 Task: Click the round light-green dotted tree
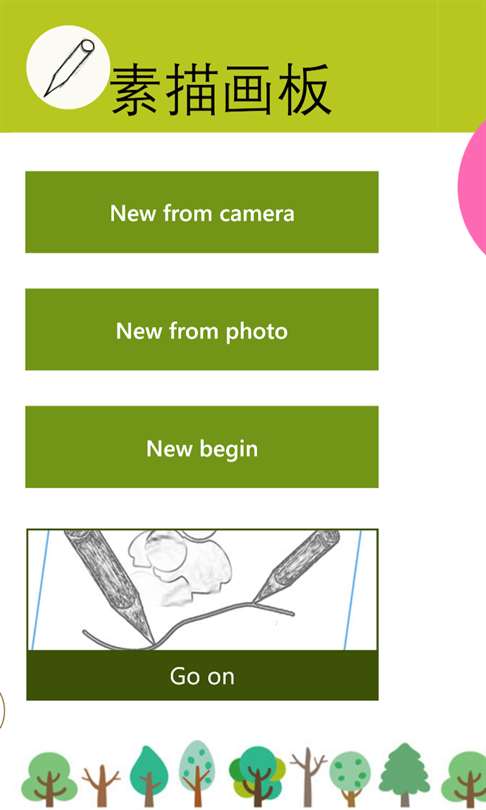tap(350, 778)
